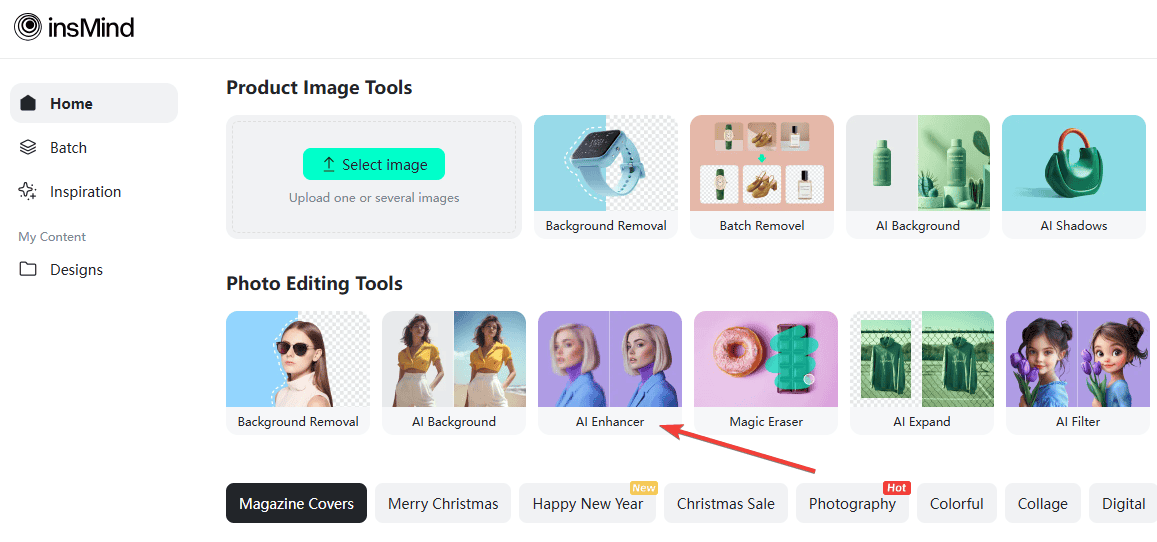
Task: Click the insMind logo icon
Action: click(x=28, y=27)
